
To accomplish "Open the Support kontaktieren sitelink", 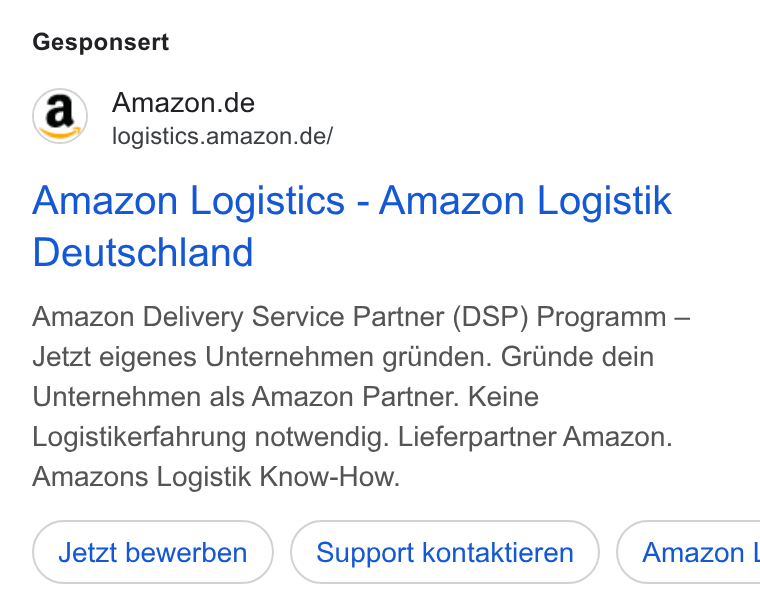I will point(444,552).
